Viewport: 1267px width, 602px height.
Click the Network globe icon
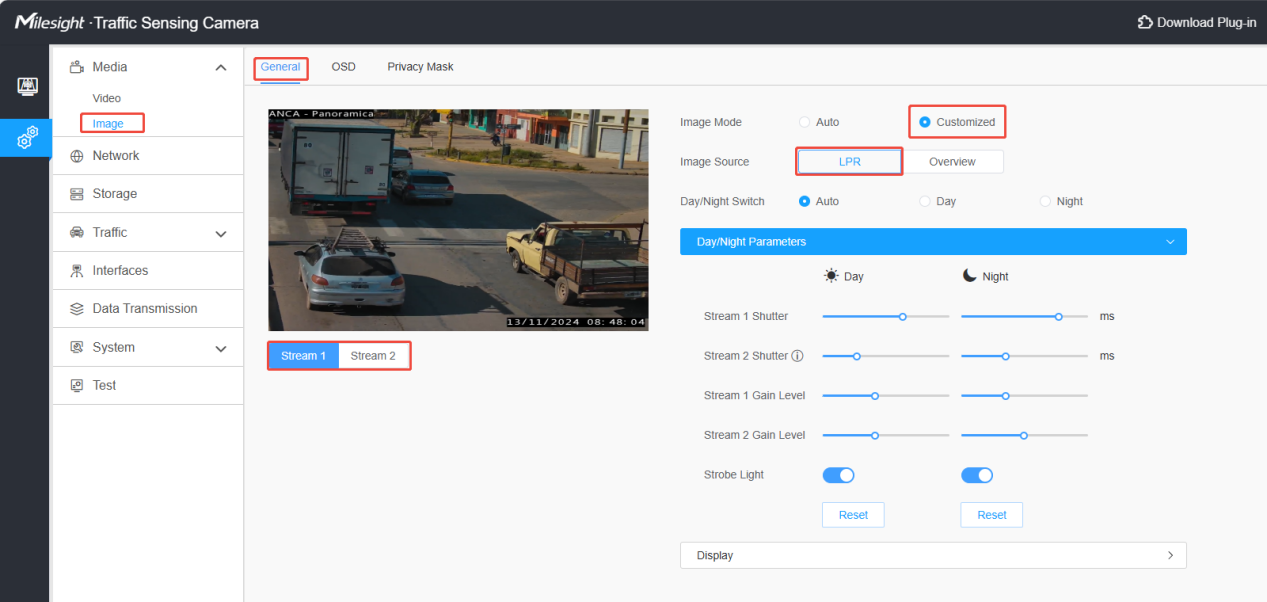(77, 156)
